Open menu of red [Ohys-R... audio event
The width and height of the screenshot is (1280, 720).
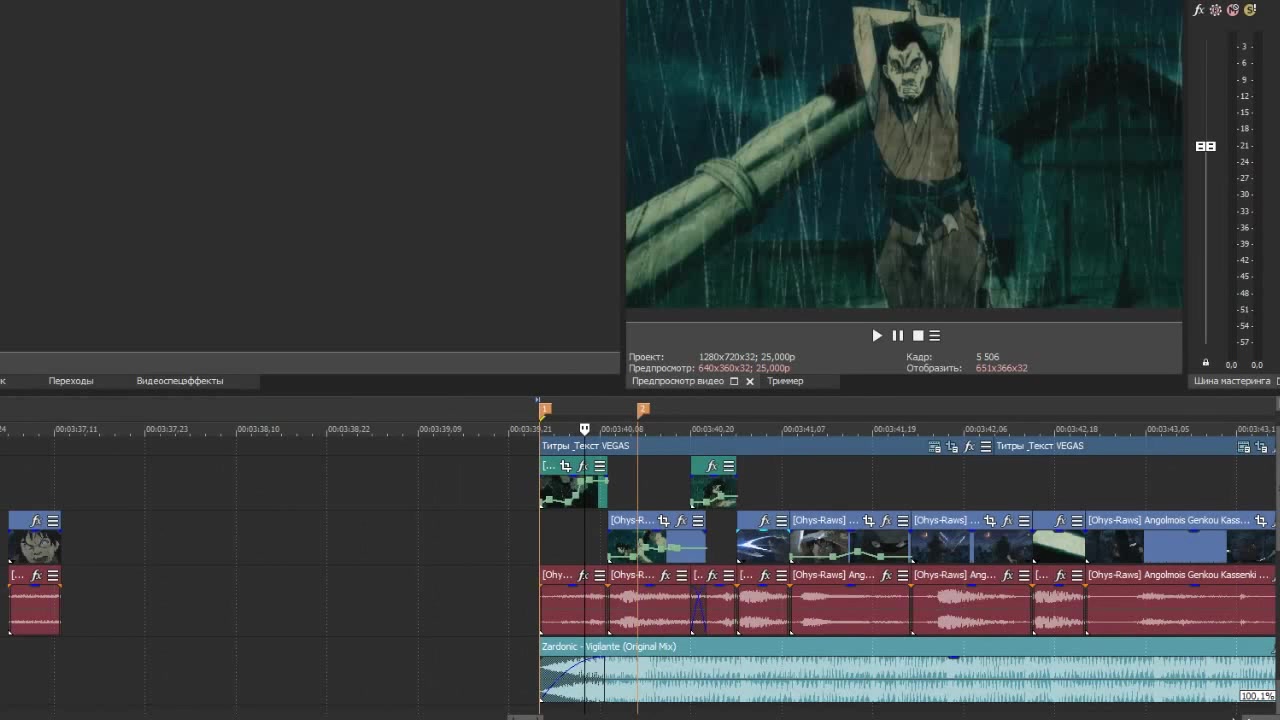pyautogui.click(x=682, y=576)
